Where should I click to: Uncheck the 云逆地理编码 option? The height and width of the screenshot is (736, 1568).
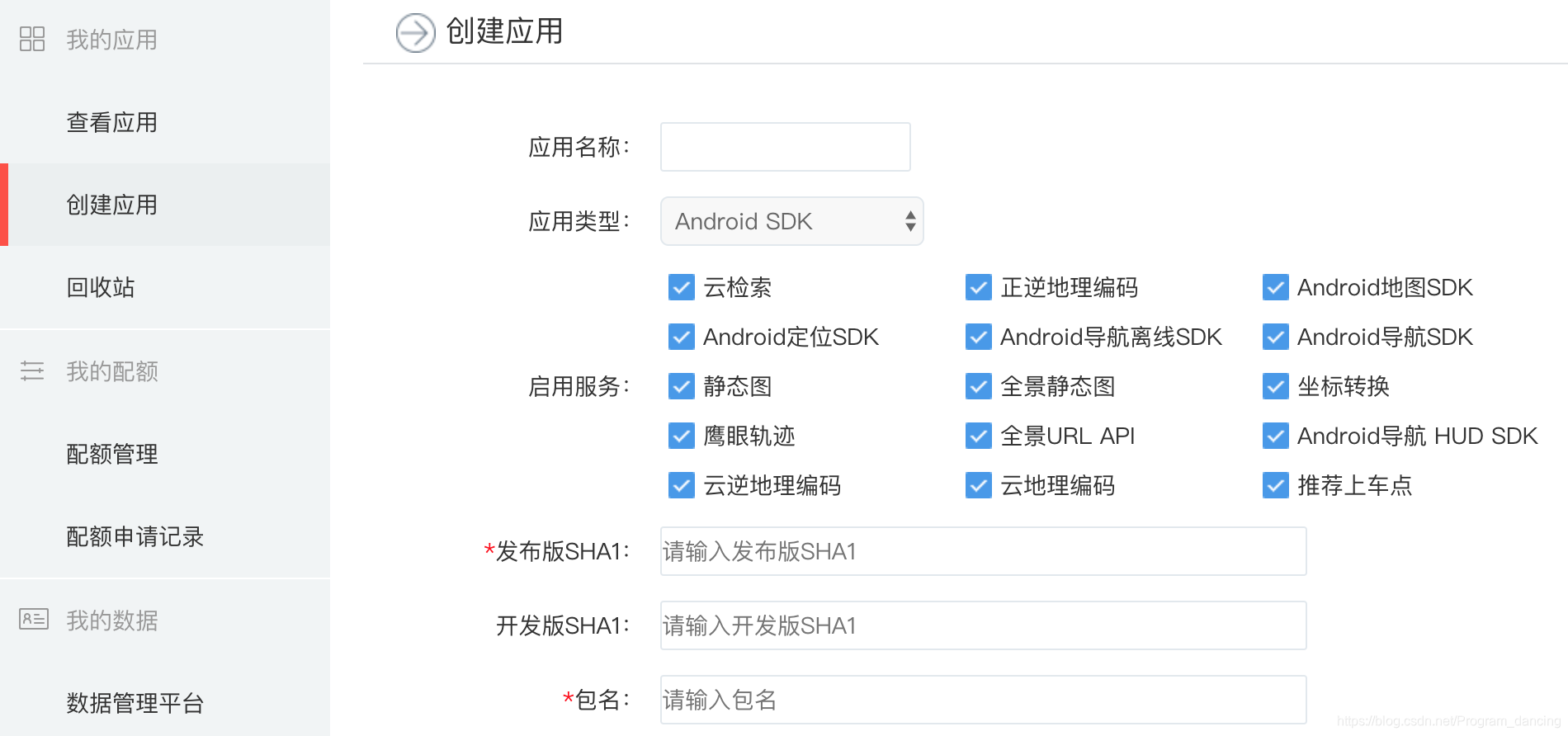pos(680,486)
